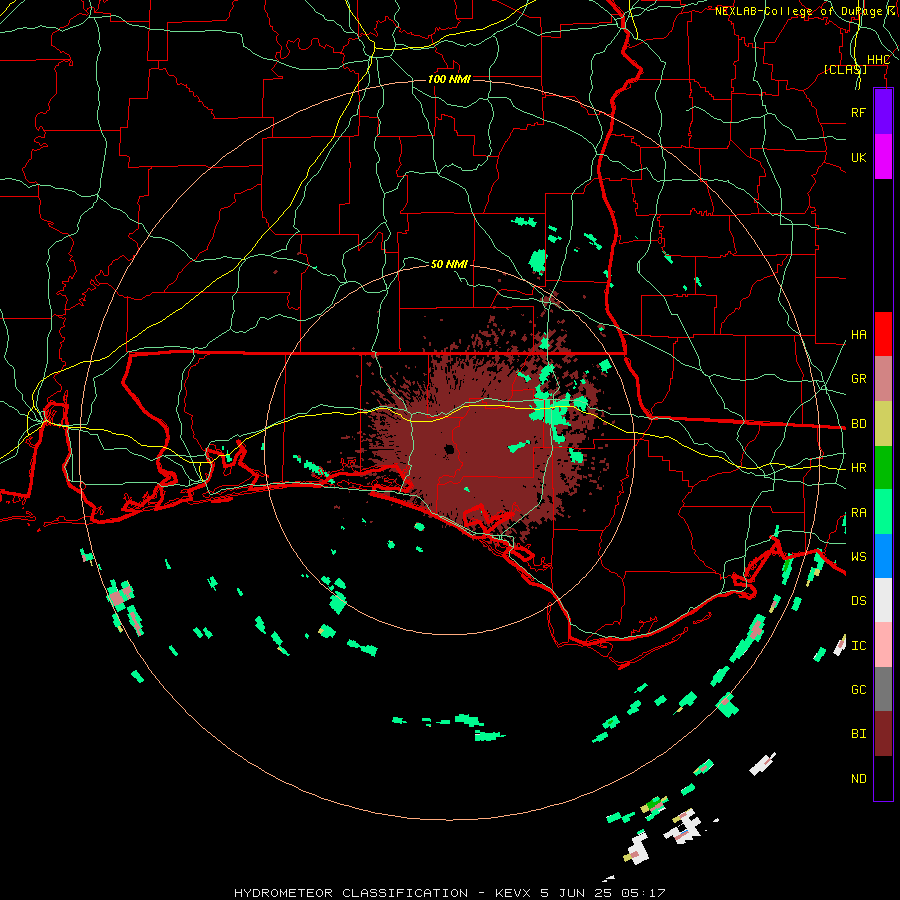Select the pink GR legend swatch
The width and height of the screenshot is (900, 900).
point(883,379)
